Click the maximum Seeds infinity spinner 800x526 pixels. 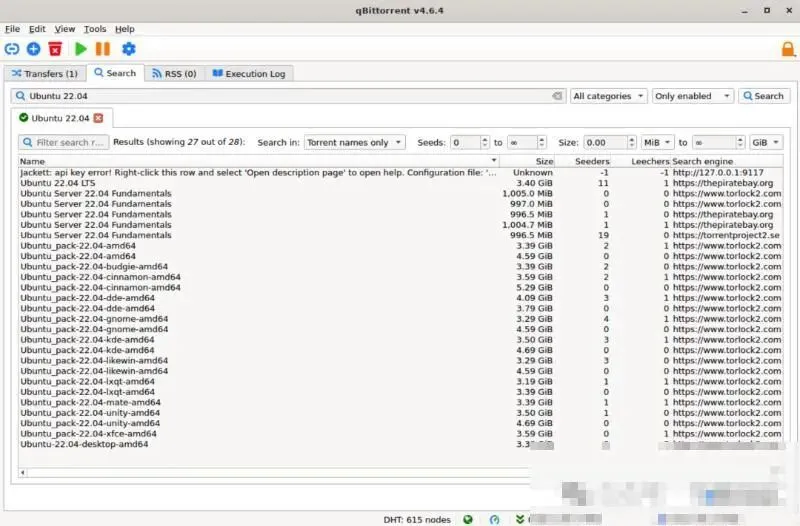click(527, 142)
